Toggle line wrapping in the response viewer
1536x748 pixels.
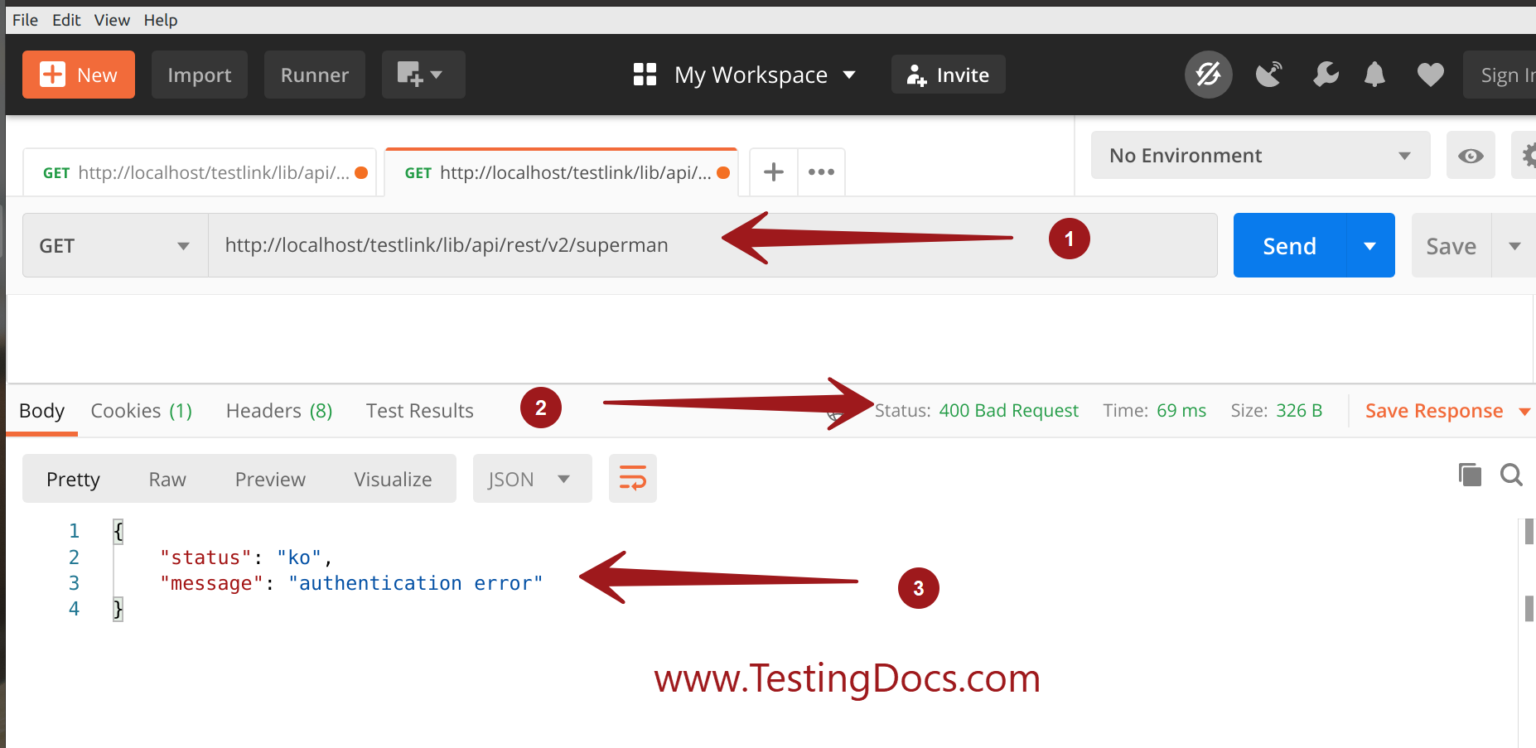(x=632, y=478)
